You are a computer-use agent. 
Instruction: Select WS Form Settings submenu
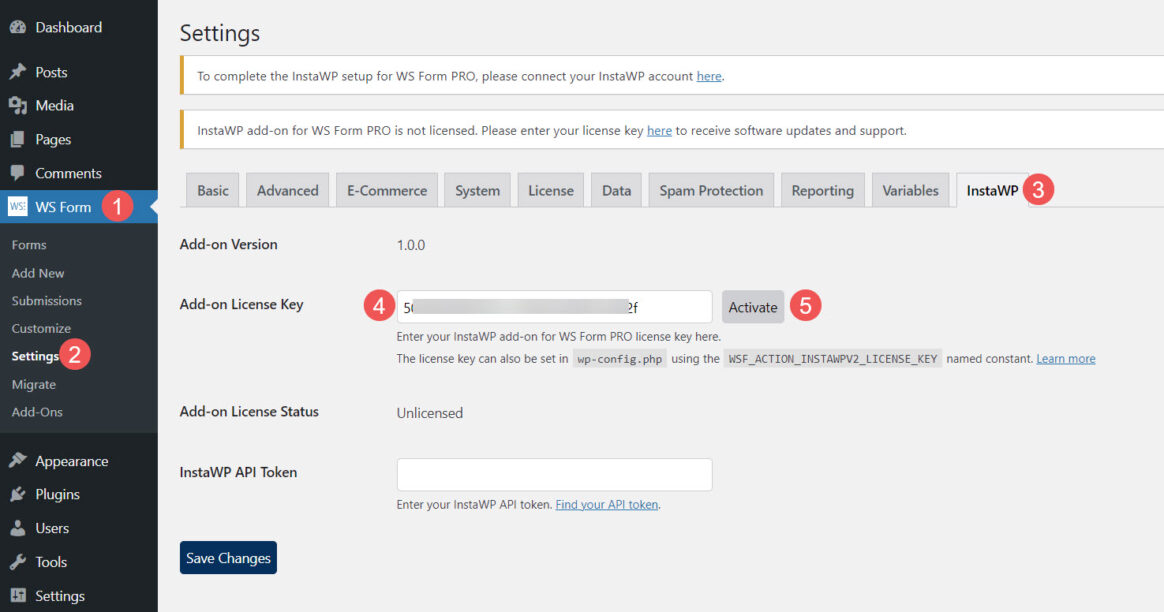click(x=35, y=357)
